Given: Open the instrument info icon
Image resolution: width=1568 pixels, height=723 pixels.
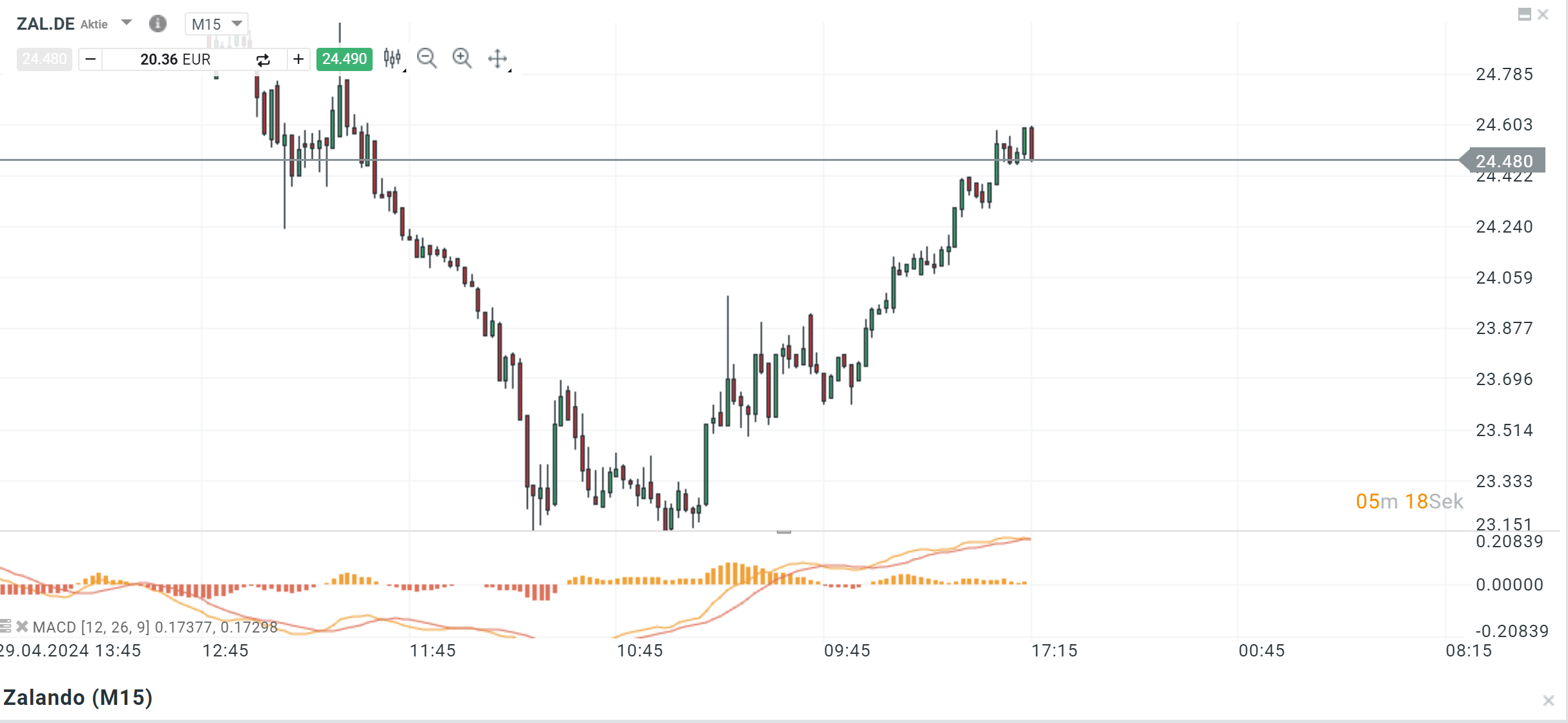Looking at the screenshot, I should point(158,24).
